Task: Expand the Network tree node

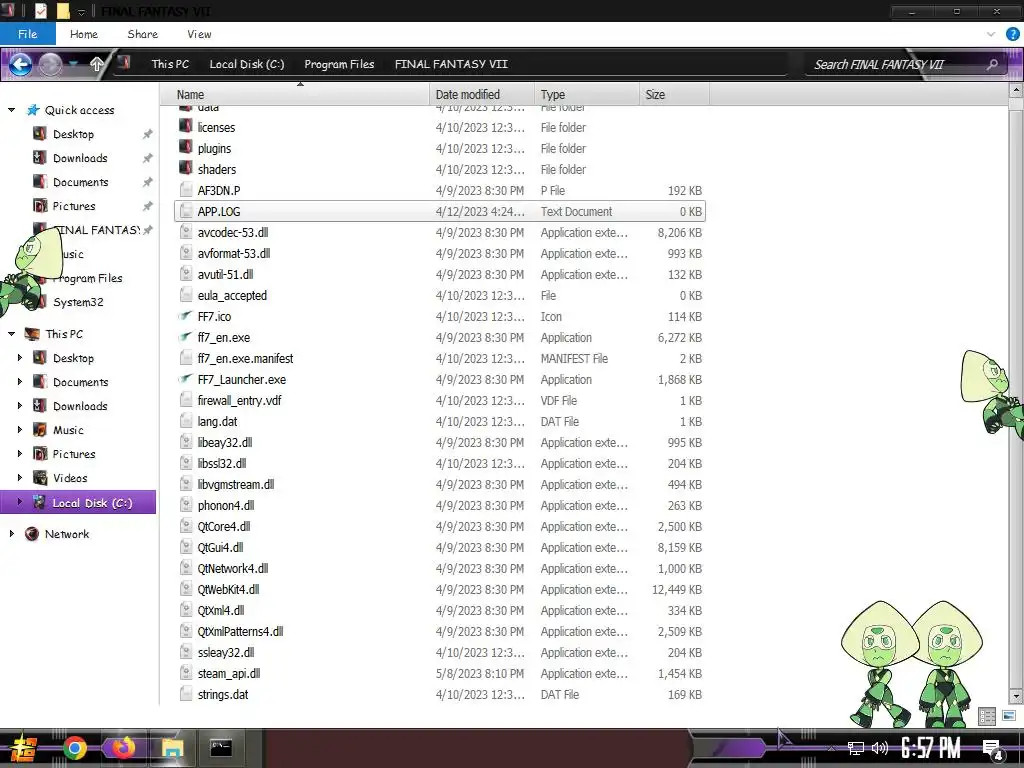Action: (11, 534)
